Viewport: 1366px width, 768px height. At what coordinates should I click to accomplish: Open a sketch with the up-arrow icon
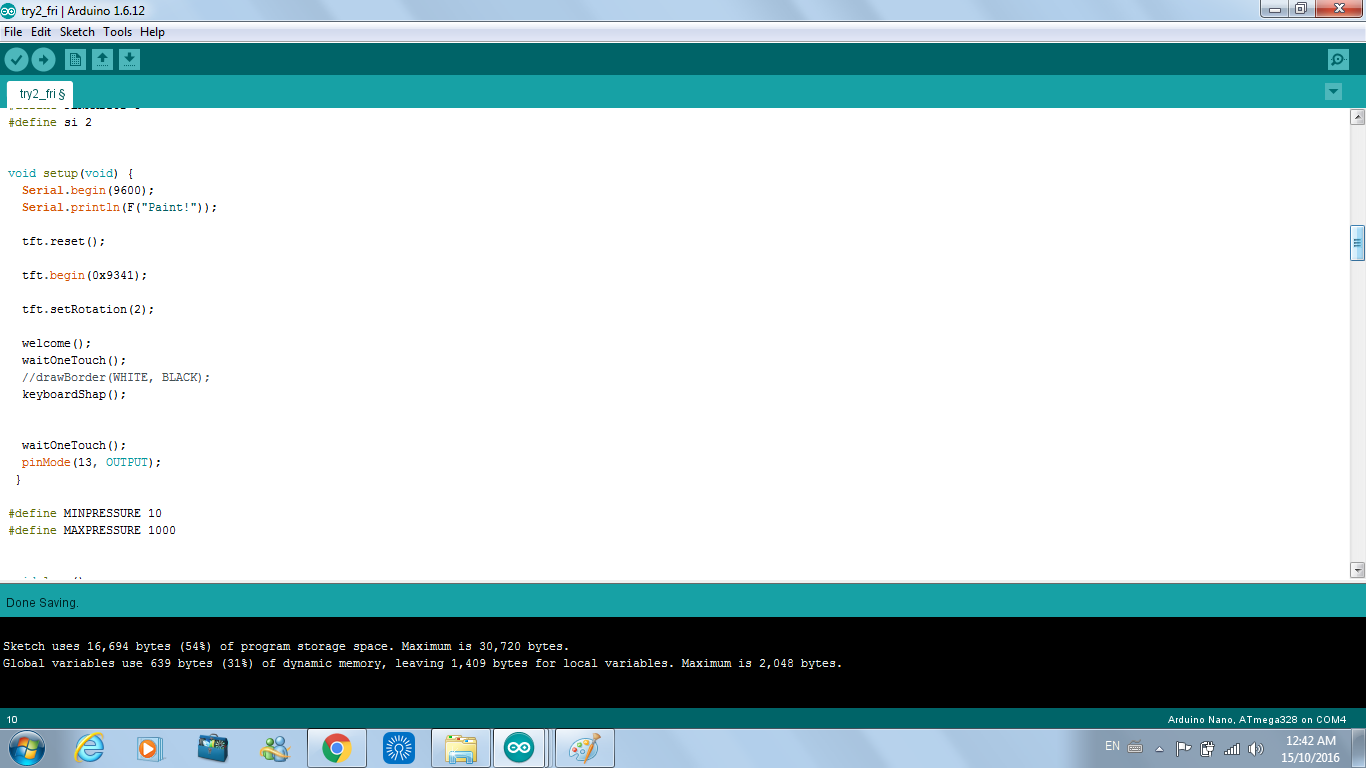(x=102, y=60)
